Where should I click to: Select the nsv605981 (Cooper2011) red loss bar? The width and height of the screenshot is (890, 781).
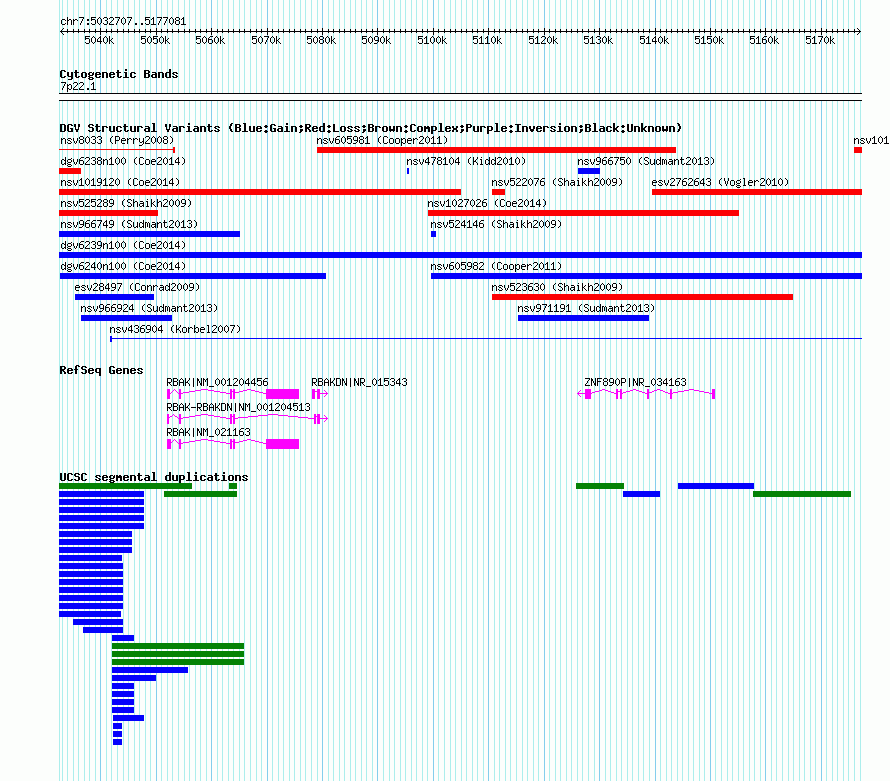point(496,150)
